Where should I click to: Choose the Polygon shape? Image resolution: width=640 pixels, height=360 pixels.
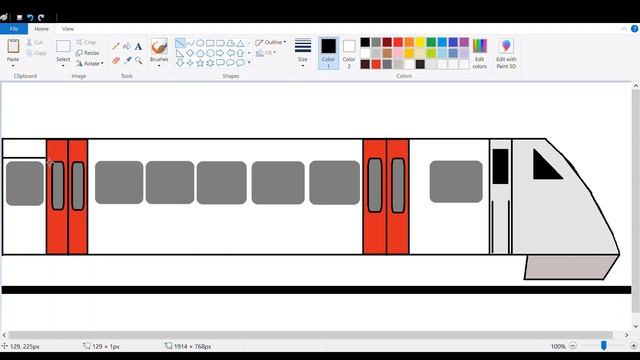pos(230,43)
